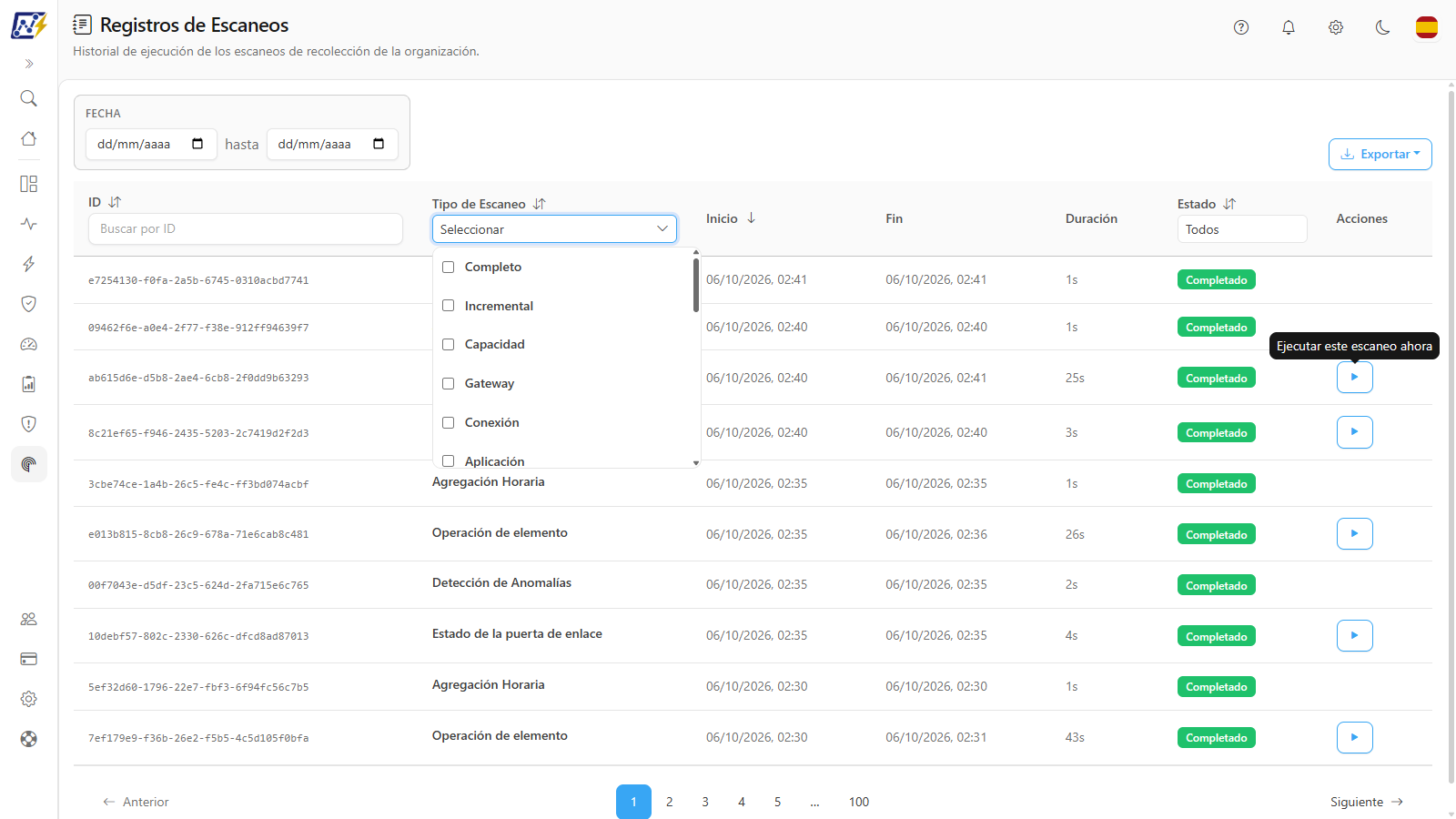The height and width of the screenshot is (819, 1456).
Task: Check the Incremental option
Action: point(448,306)
